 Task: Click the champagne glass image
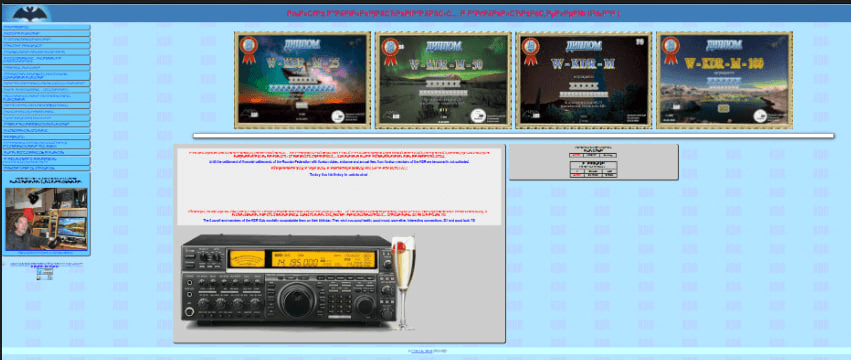403,282
